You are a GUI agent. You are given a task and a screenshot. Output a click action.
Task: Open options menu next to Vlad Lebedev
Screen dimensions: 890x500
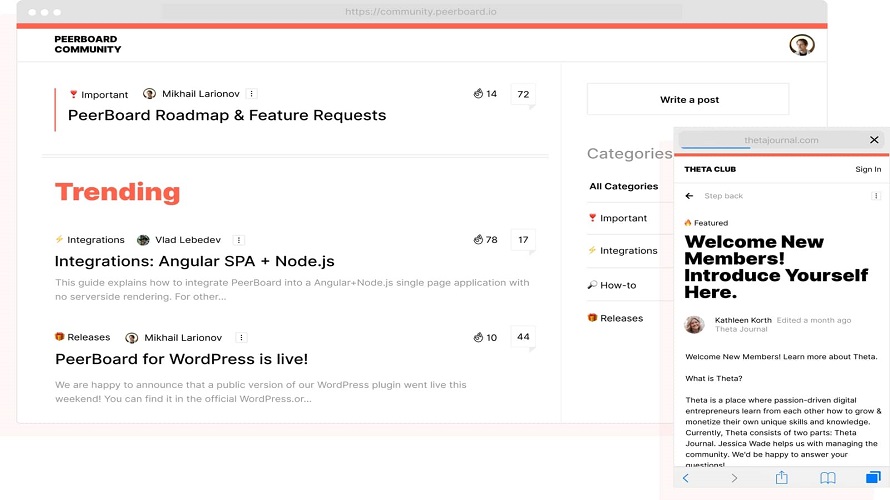(239, 240)
